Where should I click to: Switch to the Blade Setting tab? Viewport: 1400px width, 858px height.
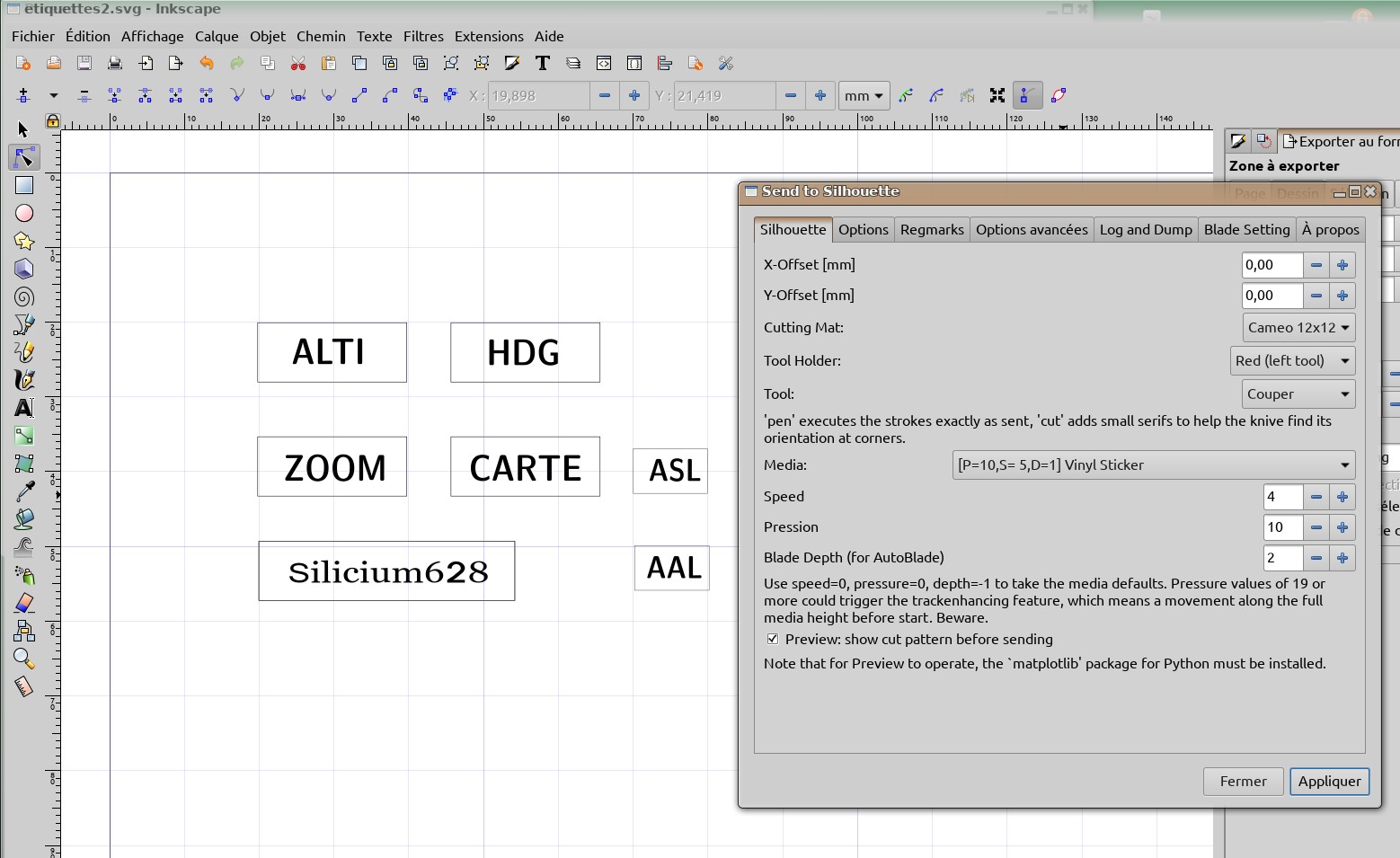[1246, 230]
